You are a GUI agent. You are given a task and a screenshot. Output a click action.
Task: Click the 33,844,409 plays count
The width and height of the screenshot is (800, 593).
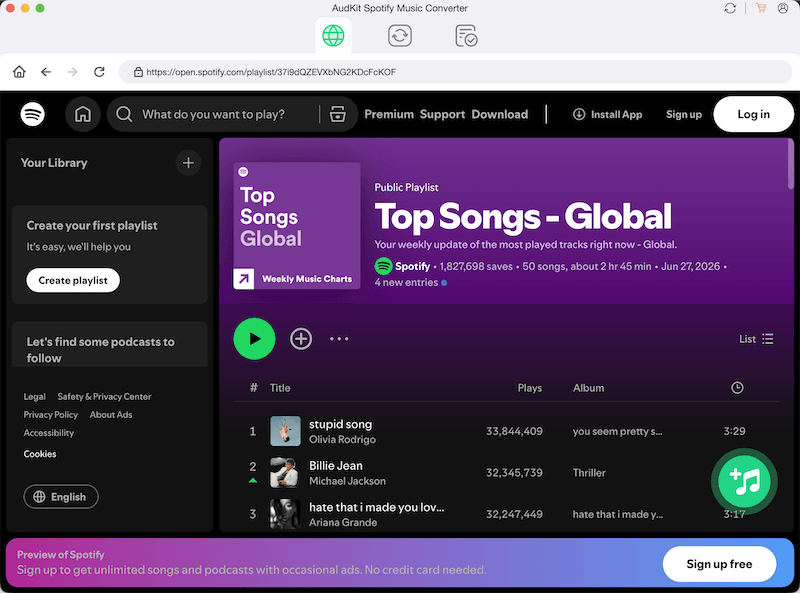[514, 431]
